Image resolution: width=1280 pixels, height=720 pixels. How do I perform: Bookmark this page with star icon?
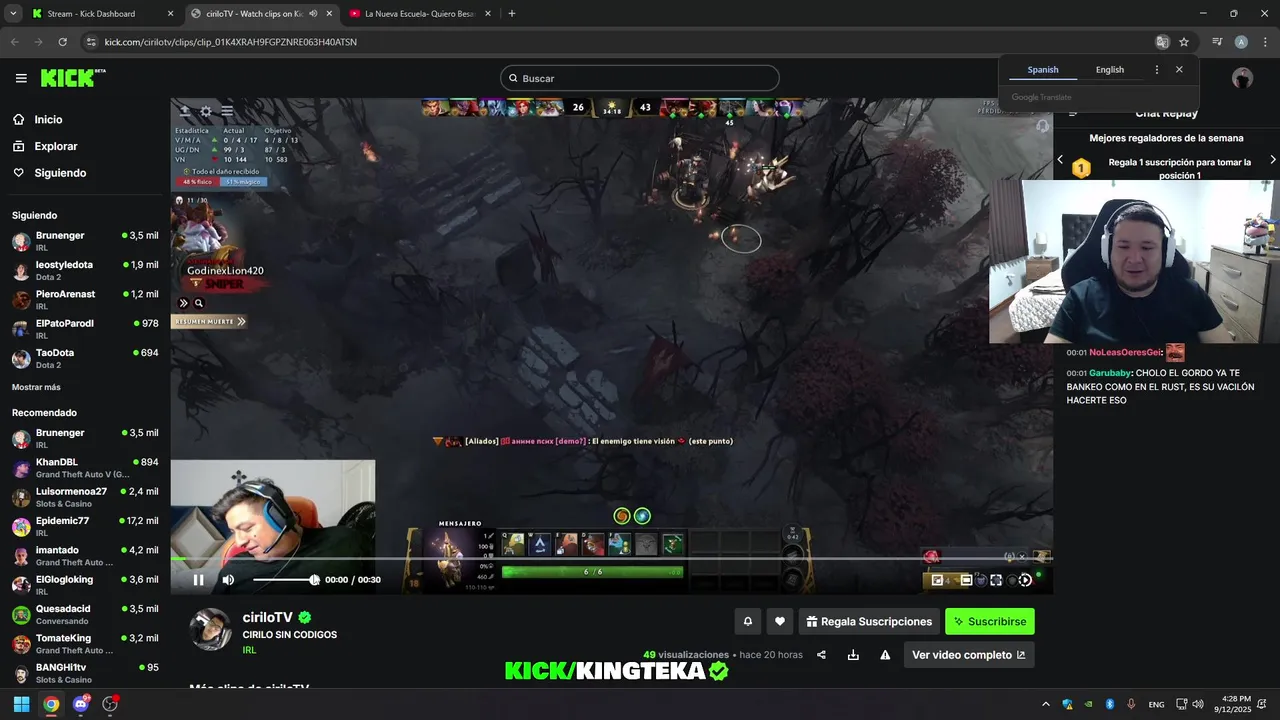click(1184, 42)
